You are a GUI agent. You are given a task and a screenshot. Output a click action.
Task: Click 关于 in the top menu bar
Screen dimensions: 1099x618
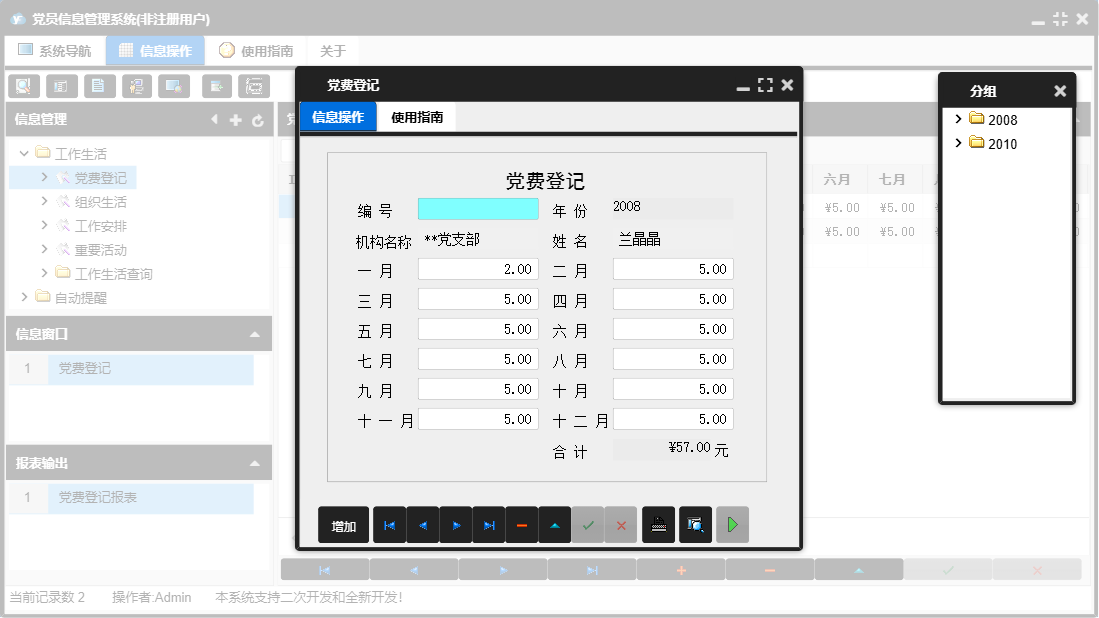click(331, 49)
